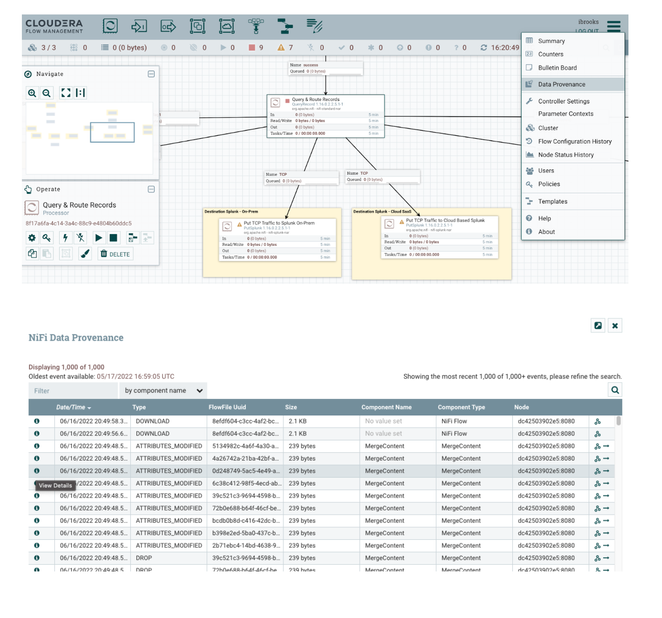View details of first DOWNLOAD event
This screenshot has height=618, width=662.
click(37, 421)
